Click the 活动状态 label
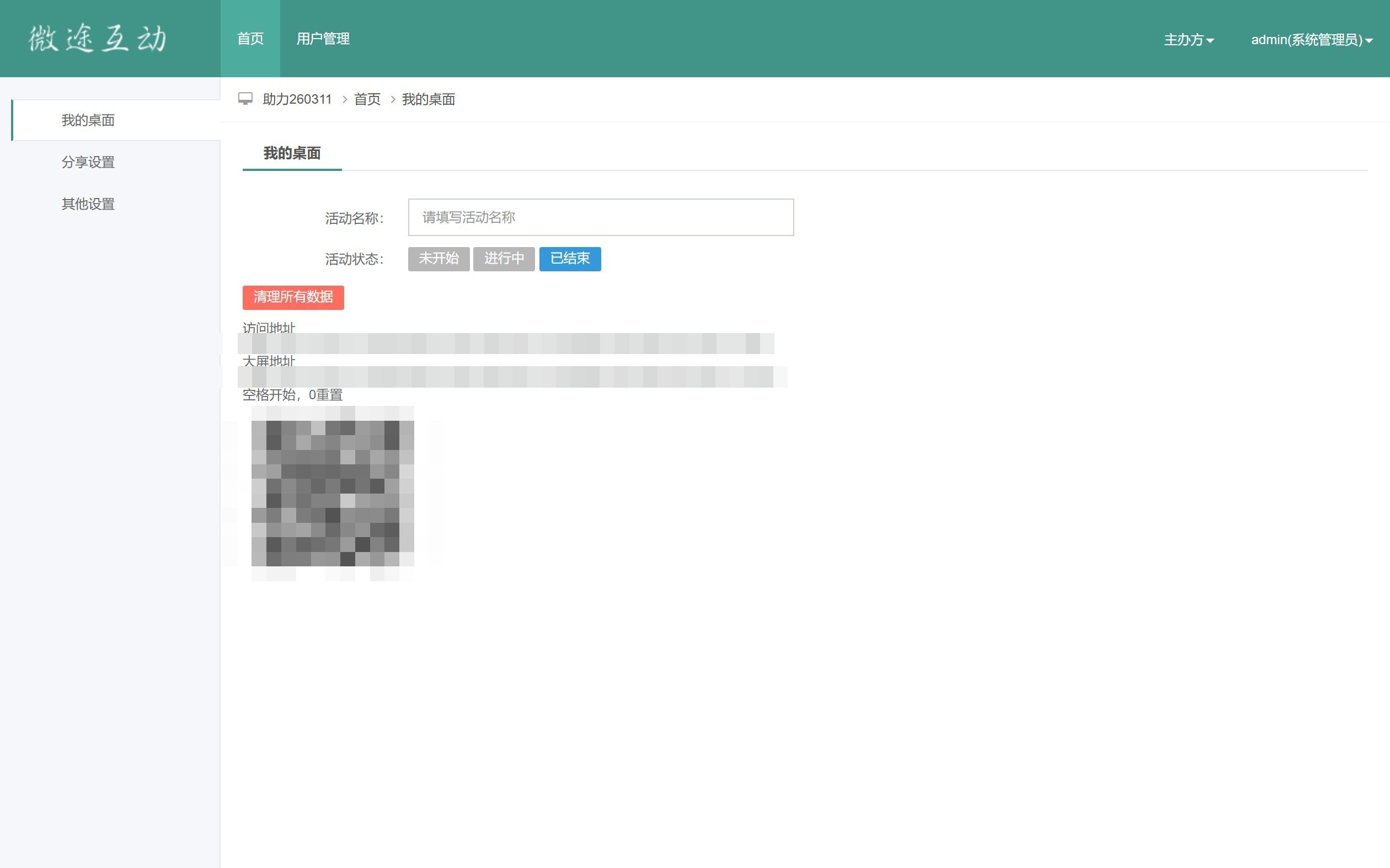Viewport: 1390px width, 868px height. tap(354, 260)
